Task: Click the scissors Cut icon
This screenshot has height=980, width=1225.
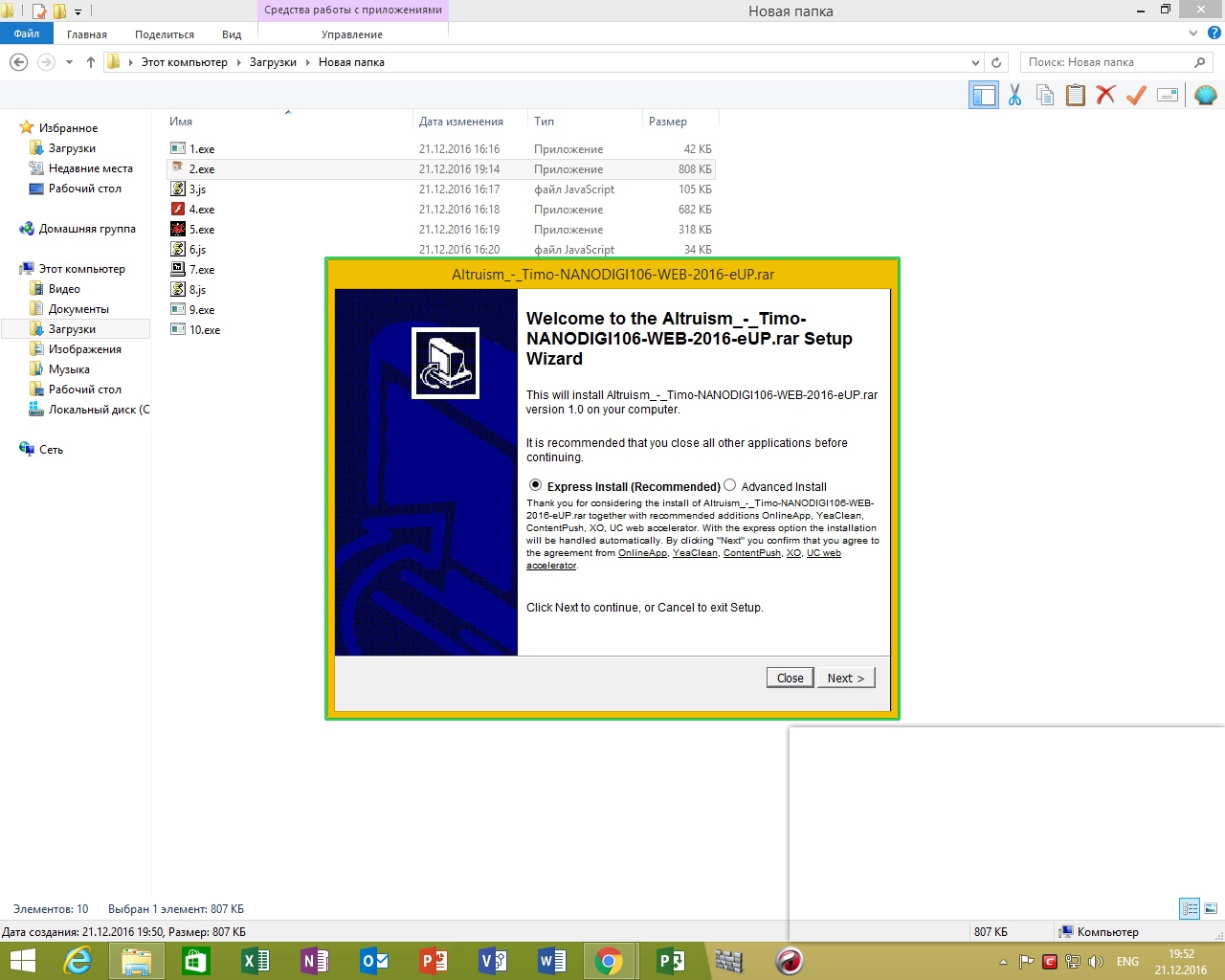Action: [1014, 95]
